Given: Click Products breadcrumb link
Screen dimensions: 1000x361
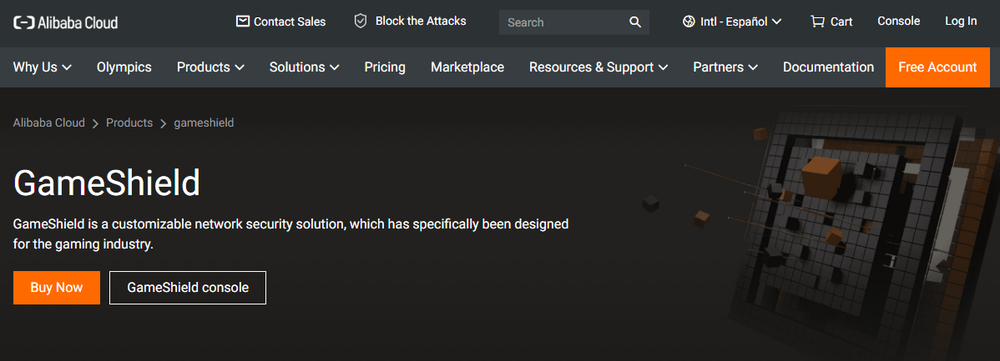Looking at the screenshot, I should pos(129,122).
